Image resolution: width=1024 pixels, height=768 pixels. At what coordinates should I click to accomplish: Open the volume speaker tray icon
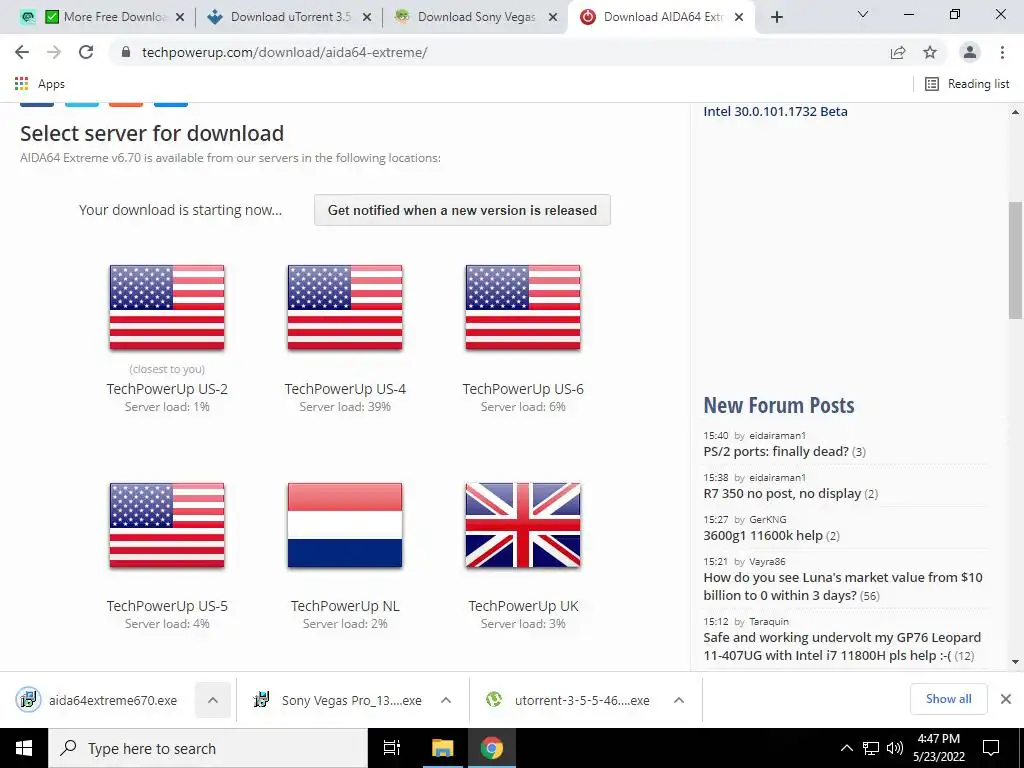(x=895, y=748)
